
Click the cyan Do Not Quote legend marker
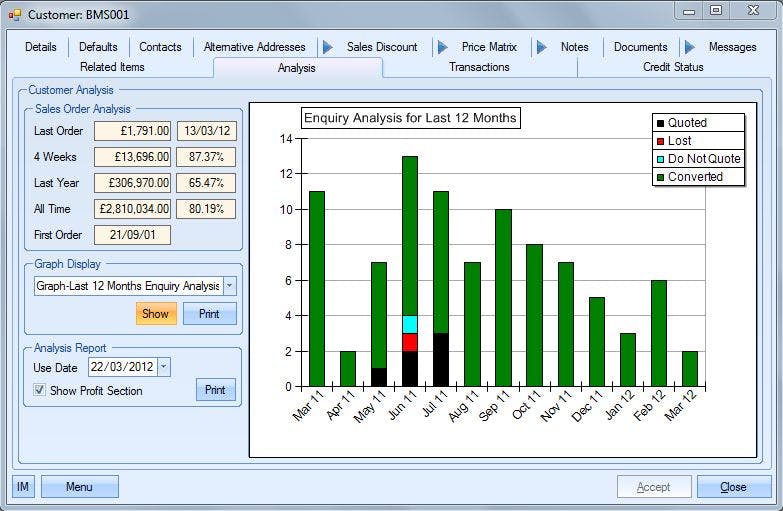tap(660, 159)
